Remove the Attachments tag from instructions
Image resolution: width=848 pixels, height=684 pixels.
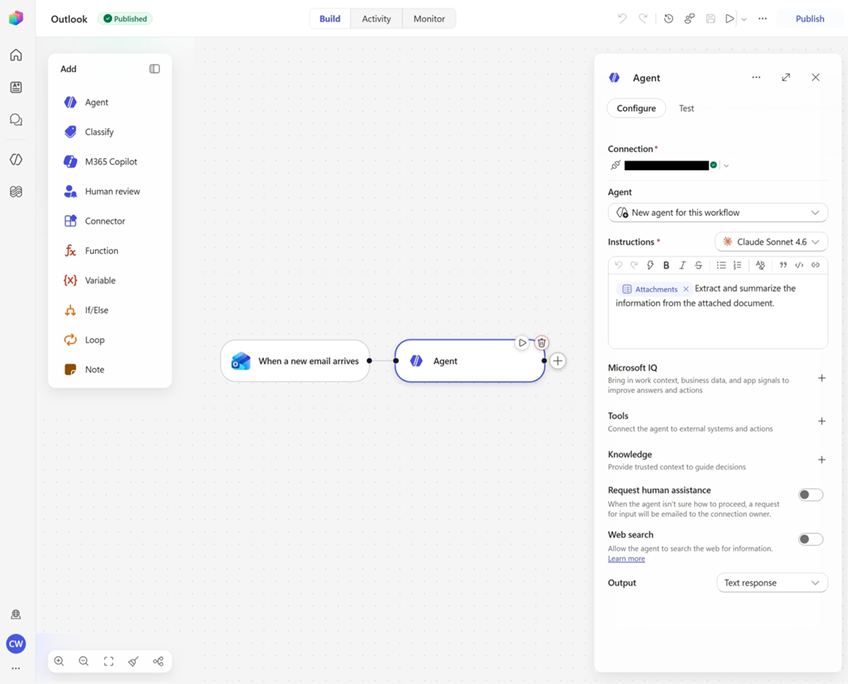tap(686, 289)
